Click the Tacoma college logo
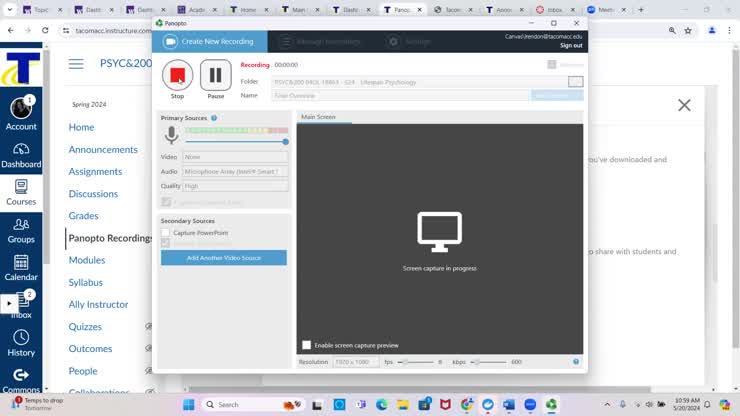This screenshot has width=740, height=416. (21, 68)
